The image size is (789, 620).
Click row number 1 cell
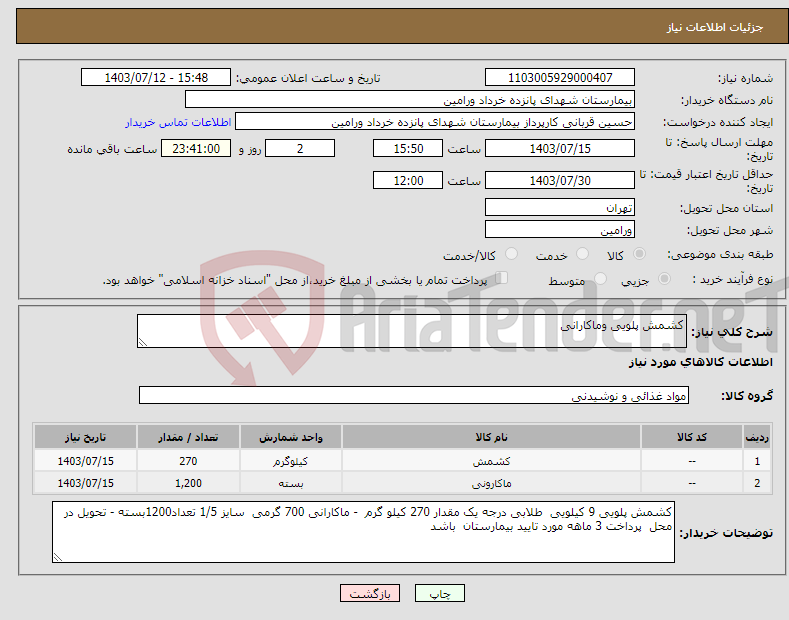(757, 461)
